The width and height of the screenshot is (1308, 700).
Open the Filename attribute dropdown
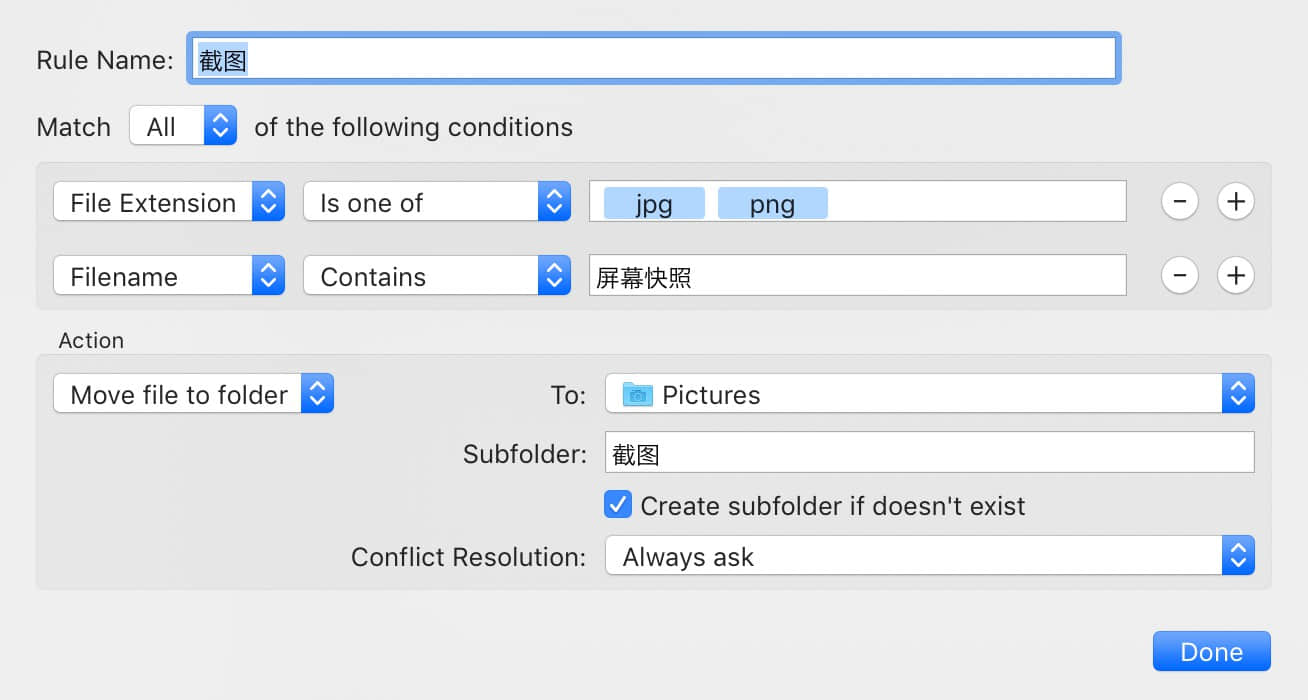169,275
